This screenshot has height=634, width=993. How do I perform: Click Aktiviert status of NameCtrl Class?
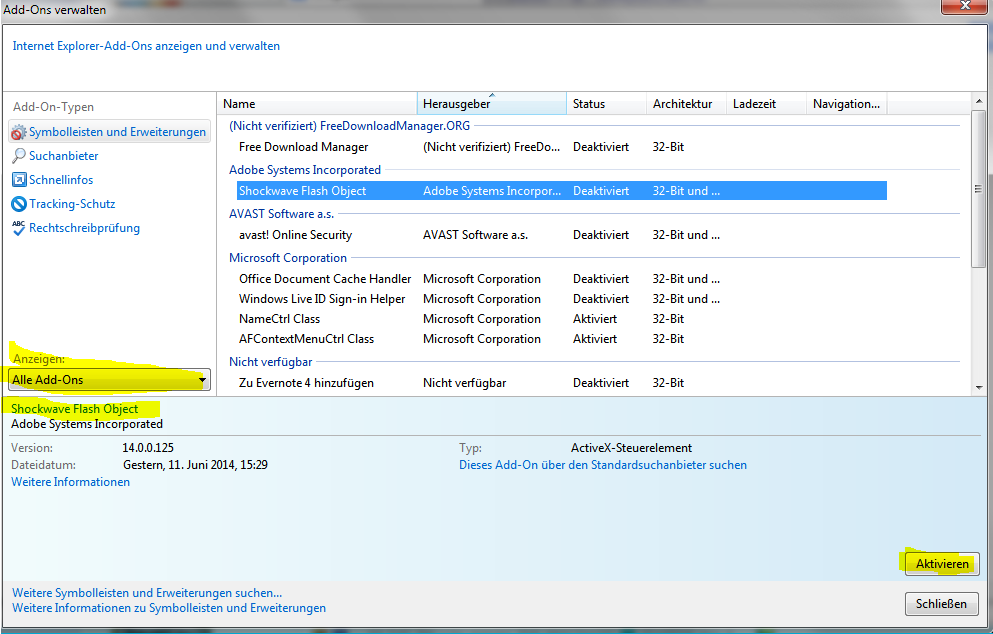[x=595, y=319]
